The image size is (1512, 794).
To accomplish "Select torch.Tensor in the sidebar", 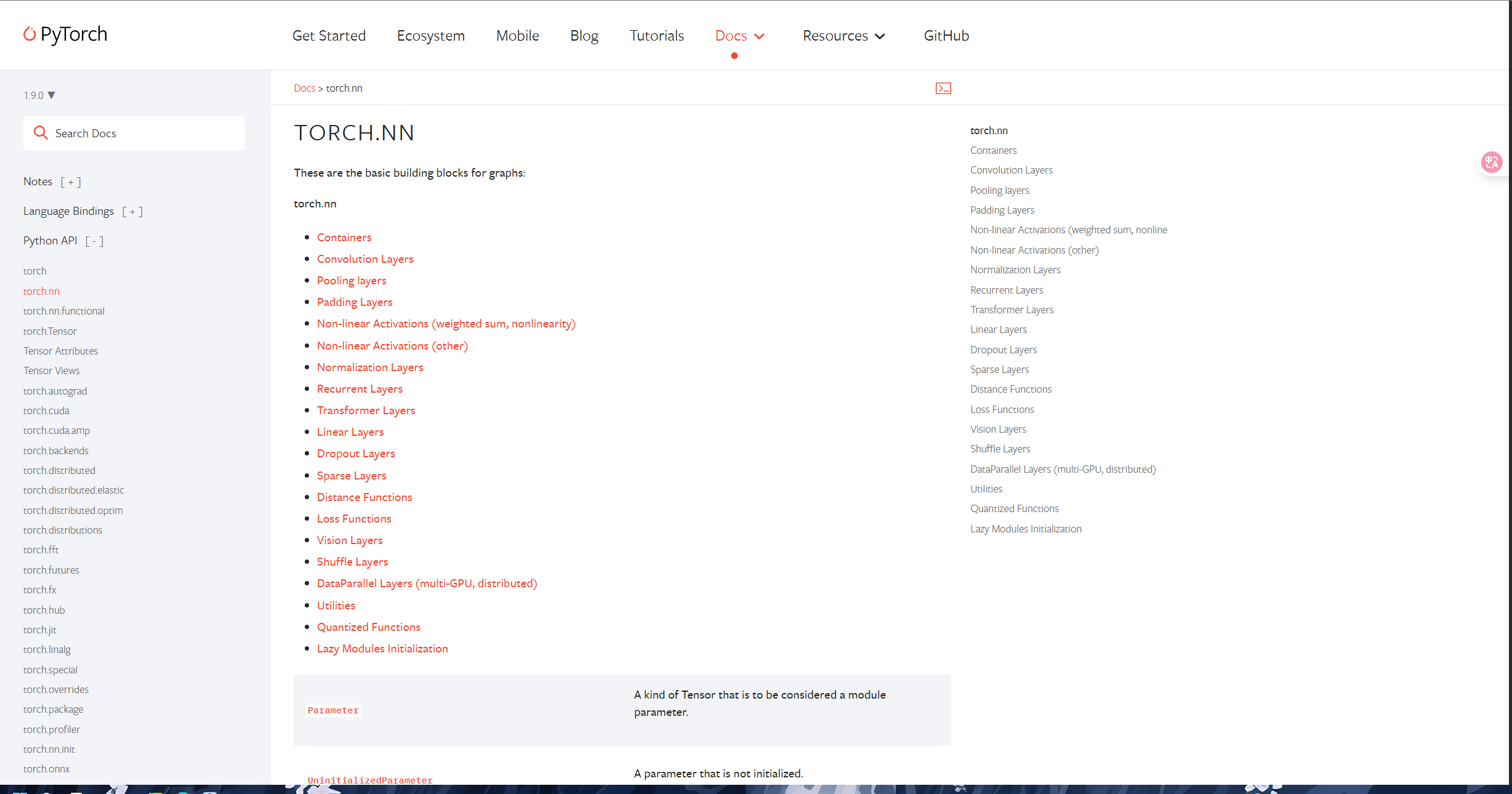I will point(50,331).
